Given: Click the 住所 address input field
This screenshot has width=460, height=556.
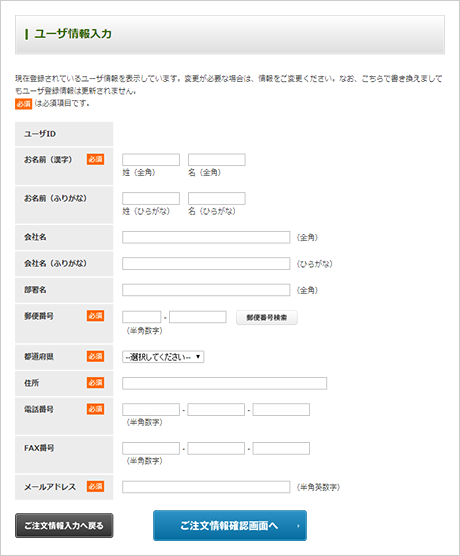Looking at the screenshot, I should coord(225,383).
